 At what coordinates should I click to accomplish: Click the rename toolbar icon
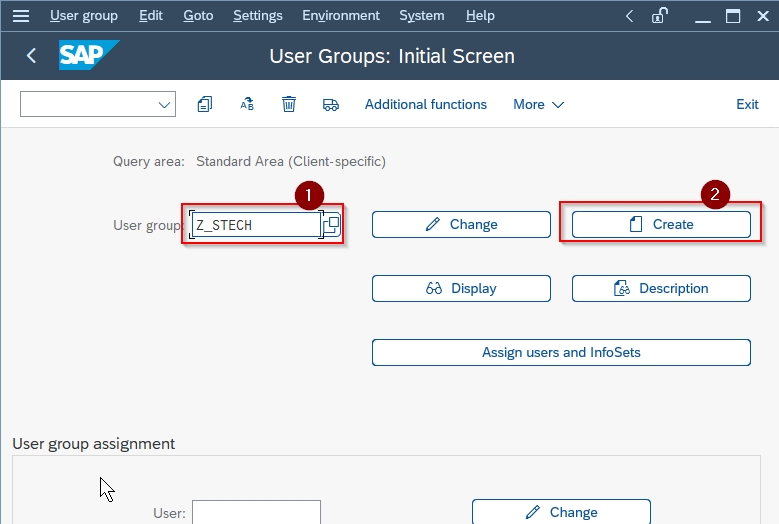[x=247, y=104]
